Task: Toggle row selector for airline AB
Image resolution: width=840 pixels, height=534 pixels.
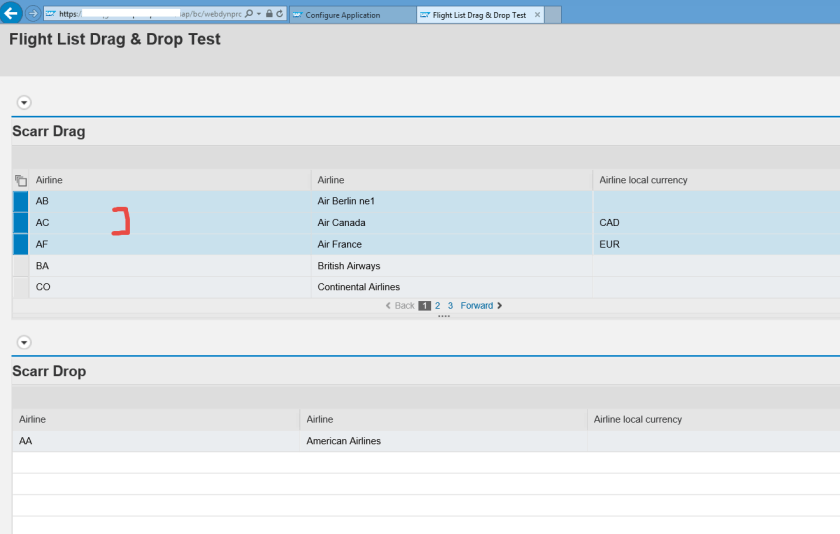Action: pyautogui.click(x=20, y=201)
